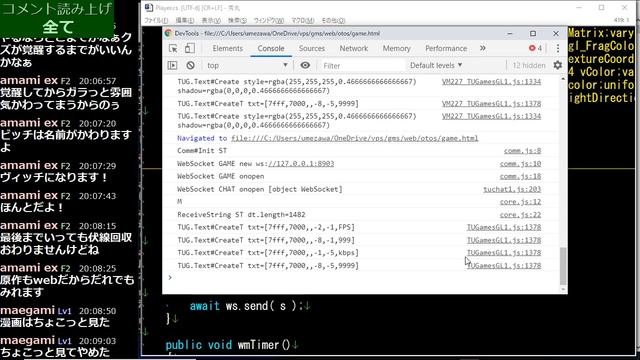
Task: Open the Elements tab
Action: point(227,48)
